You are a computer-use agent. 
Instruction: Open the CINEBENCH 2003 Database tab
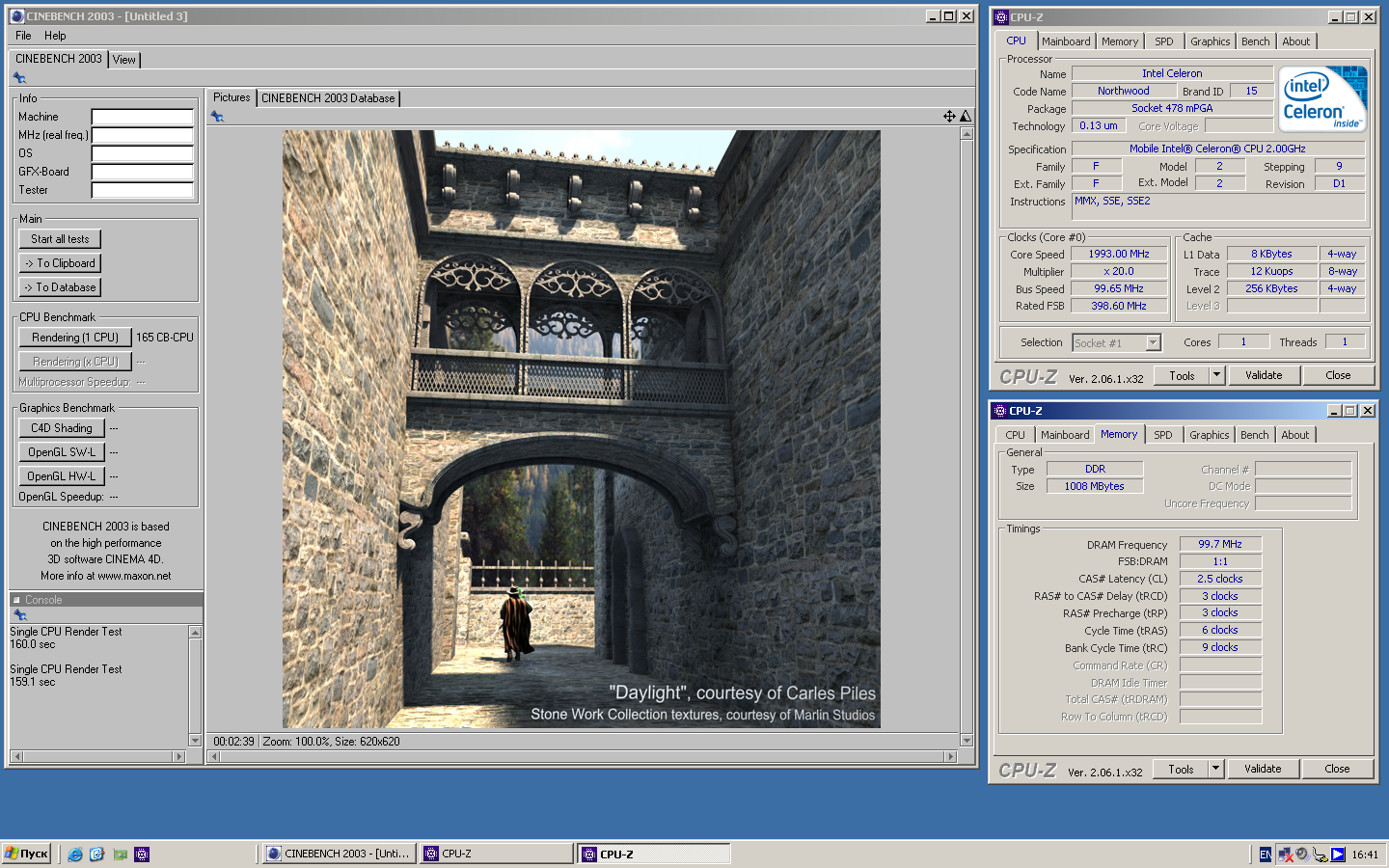tap(328, 98)
